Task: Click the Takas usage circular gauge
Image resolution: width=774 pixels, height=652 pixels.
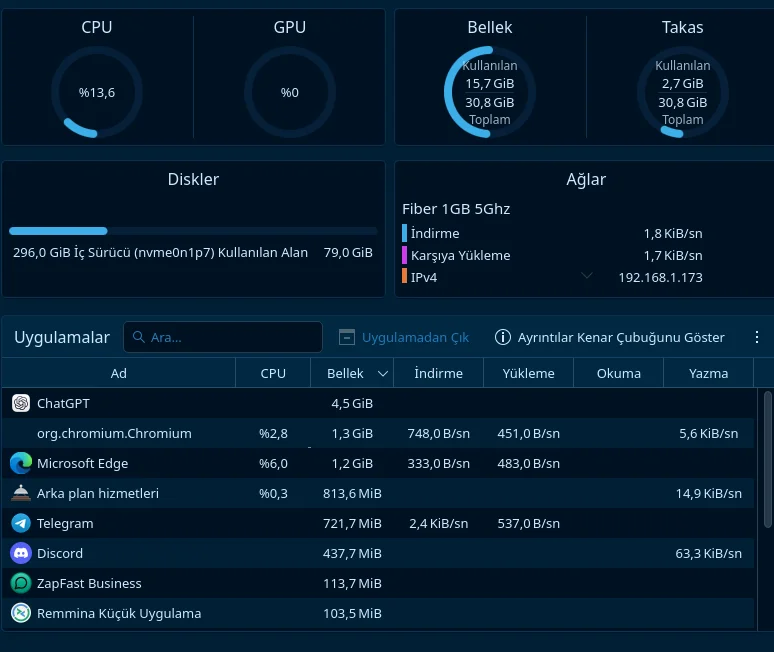Action: (683, 92)
